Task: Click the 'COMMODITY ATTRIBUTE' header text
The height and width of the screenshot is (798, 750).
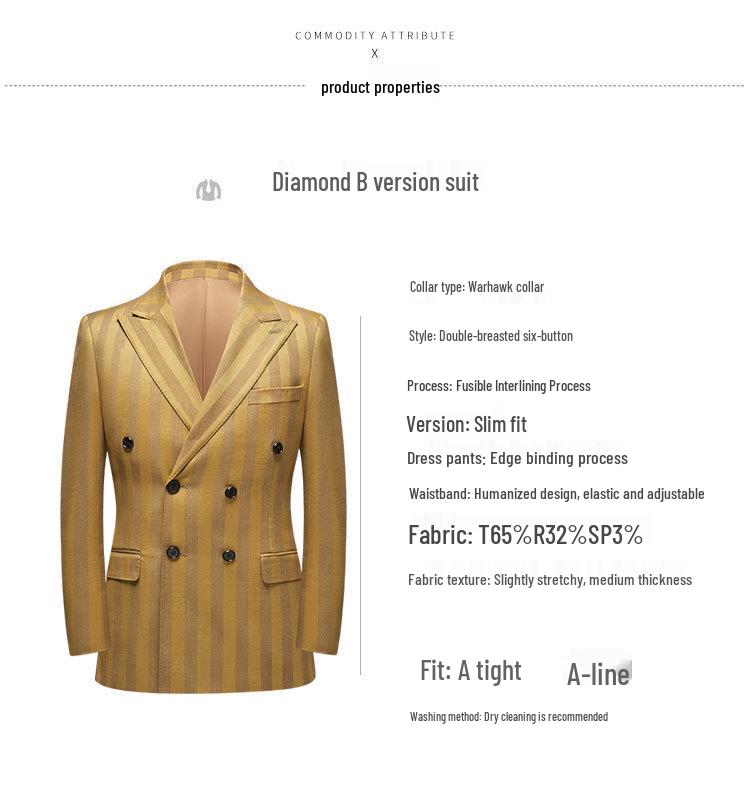Action: tap(375, 36)
